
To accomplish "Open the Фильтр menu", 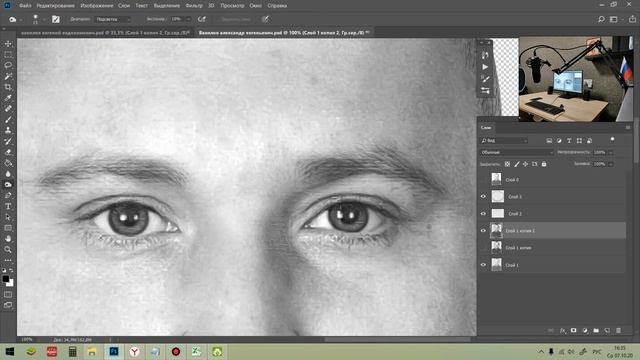I will 194,6.
